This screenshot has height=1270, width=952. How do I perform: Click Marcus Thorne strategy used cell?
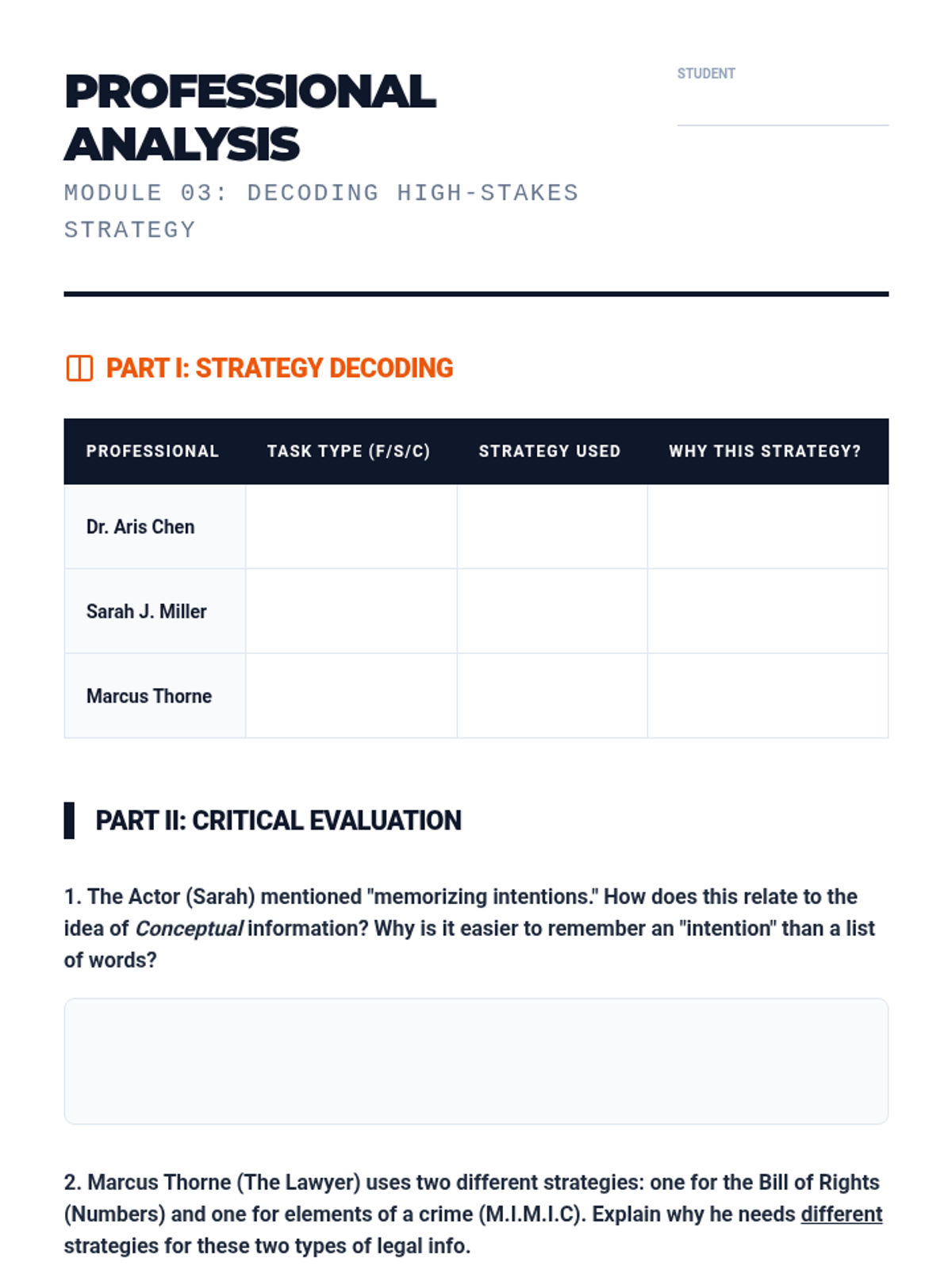[552, 696]
